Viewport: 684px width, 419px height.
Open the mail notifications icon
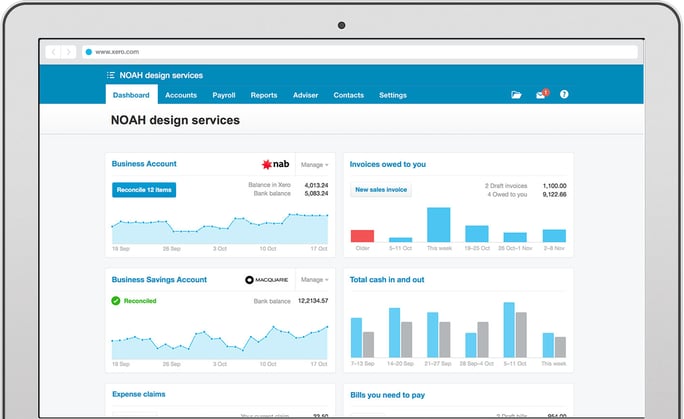click(541, 94)
